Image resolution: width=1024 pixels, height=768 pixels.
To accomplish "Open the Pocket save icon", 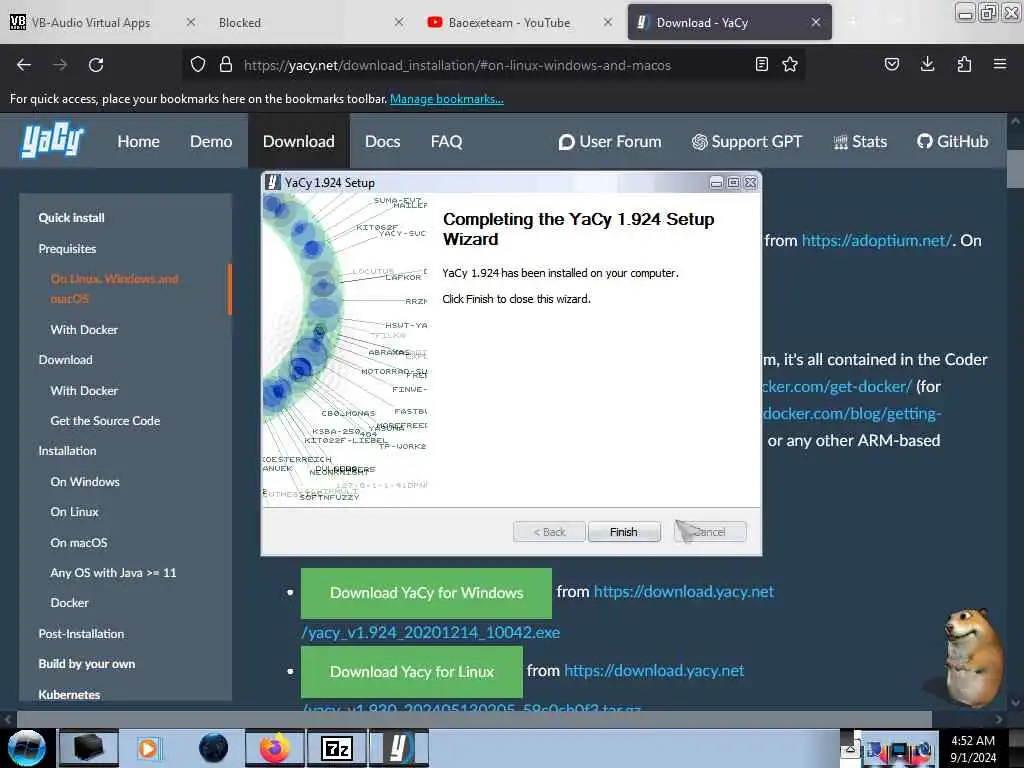I will click(x=891, y=64).
